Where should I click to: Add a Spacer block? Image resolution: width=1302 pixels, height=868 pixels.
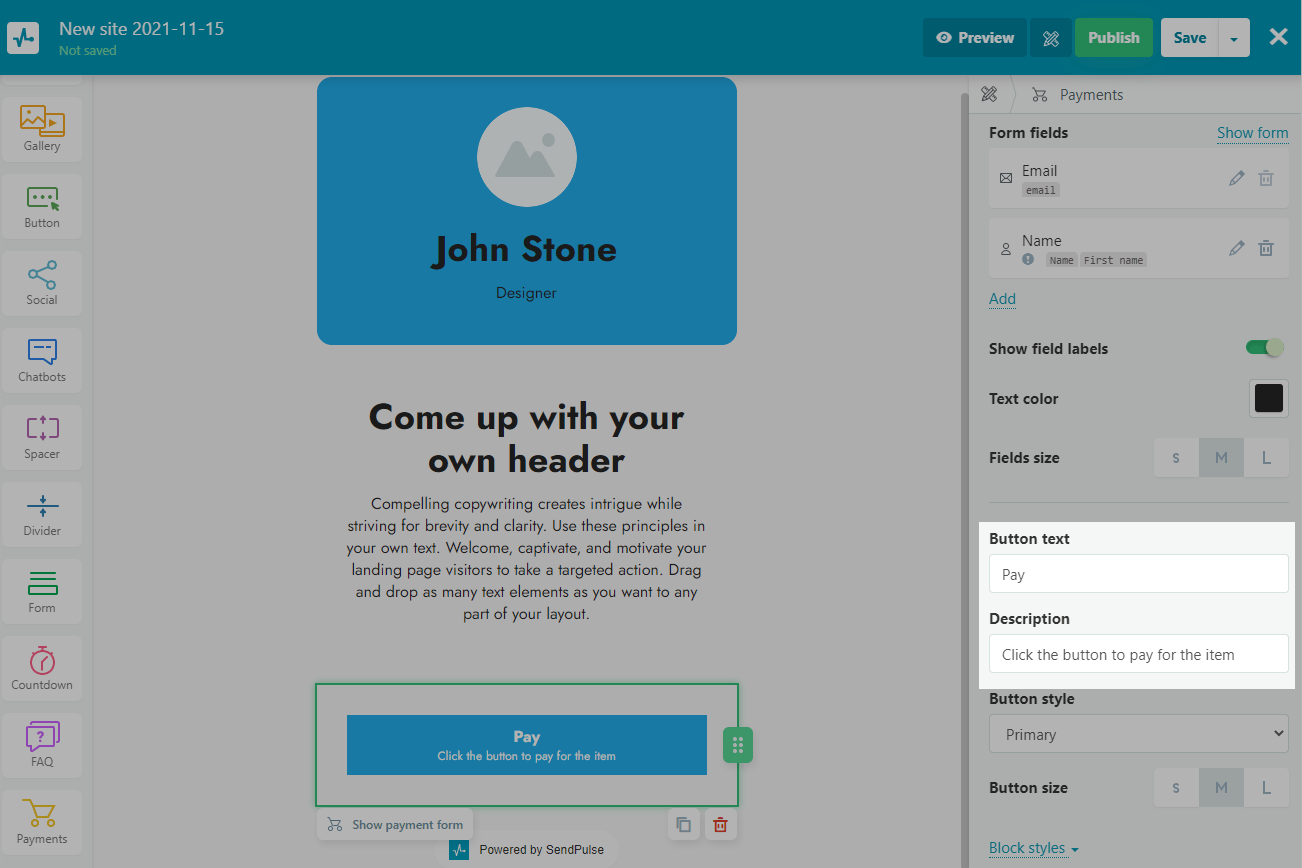(x=42, y=437)
